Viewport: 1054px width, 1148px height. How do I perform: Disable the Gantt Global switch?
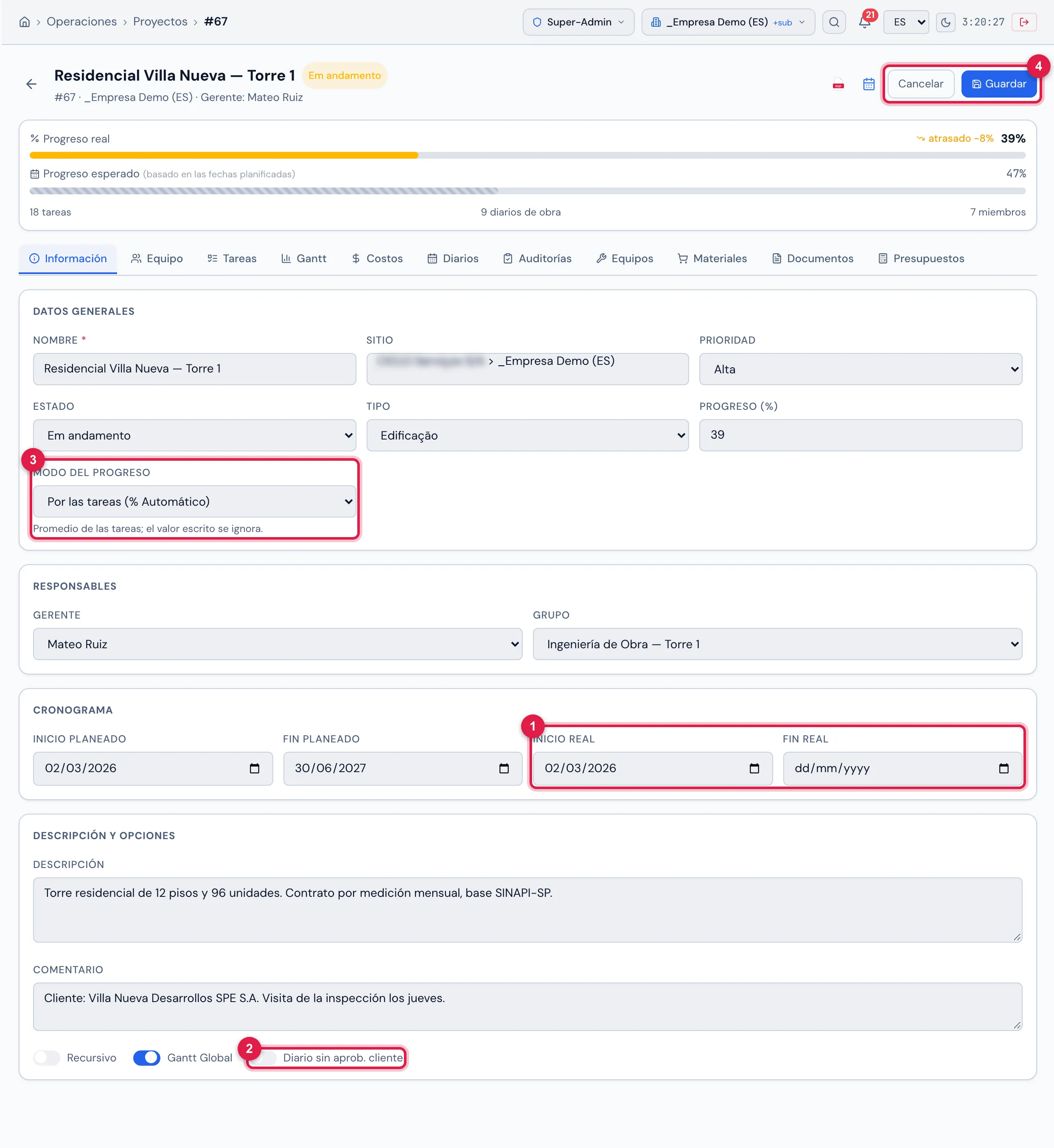click(146, 1058)
